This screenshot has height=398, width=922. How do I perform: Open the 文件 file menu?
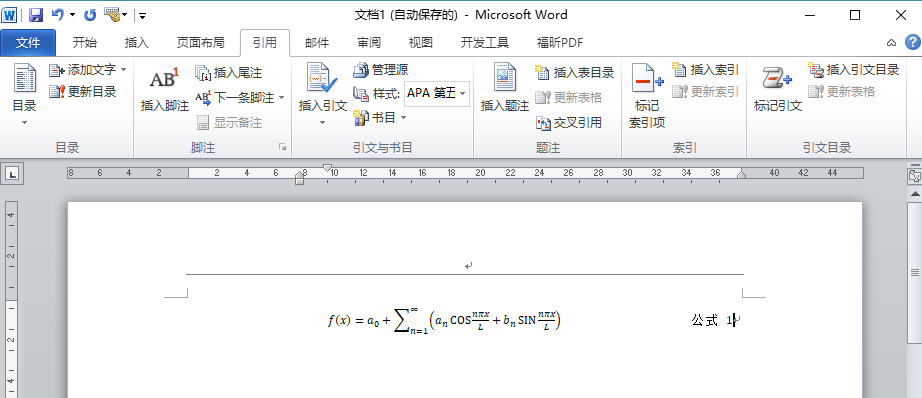[x=28, y=42]
